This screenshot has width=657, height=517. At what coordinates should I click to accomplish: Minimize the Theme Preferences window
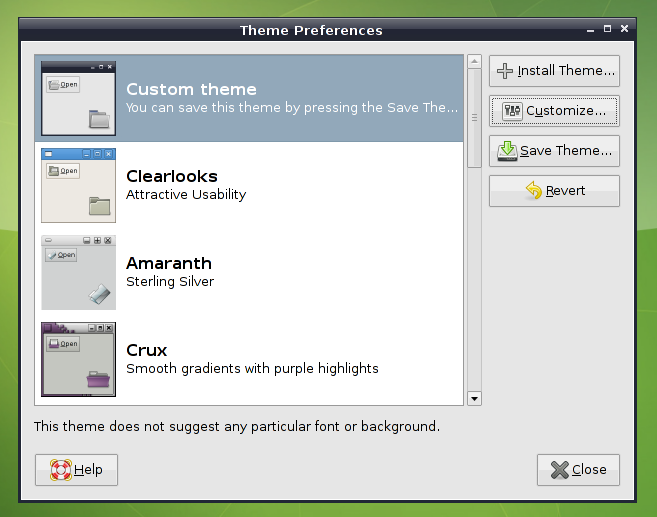click(x=590, y=30)
